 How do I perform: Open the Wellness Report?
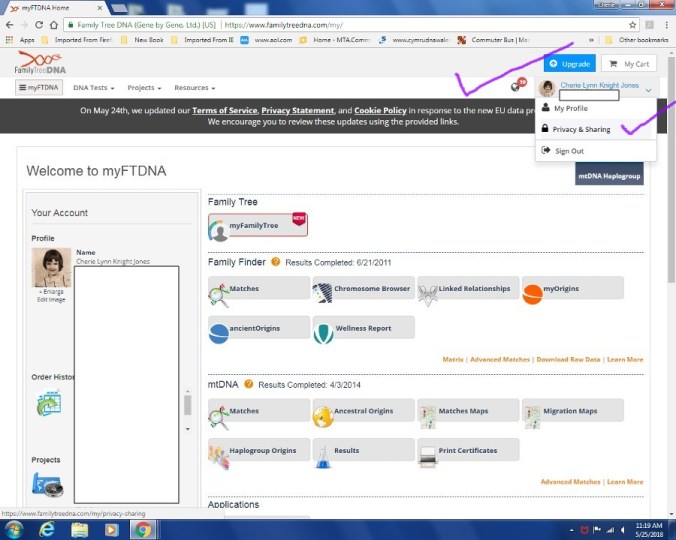(x=363, y=328)
